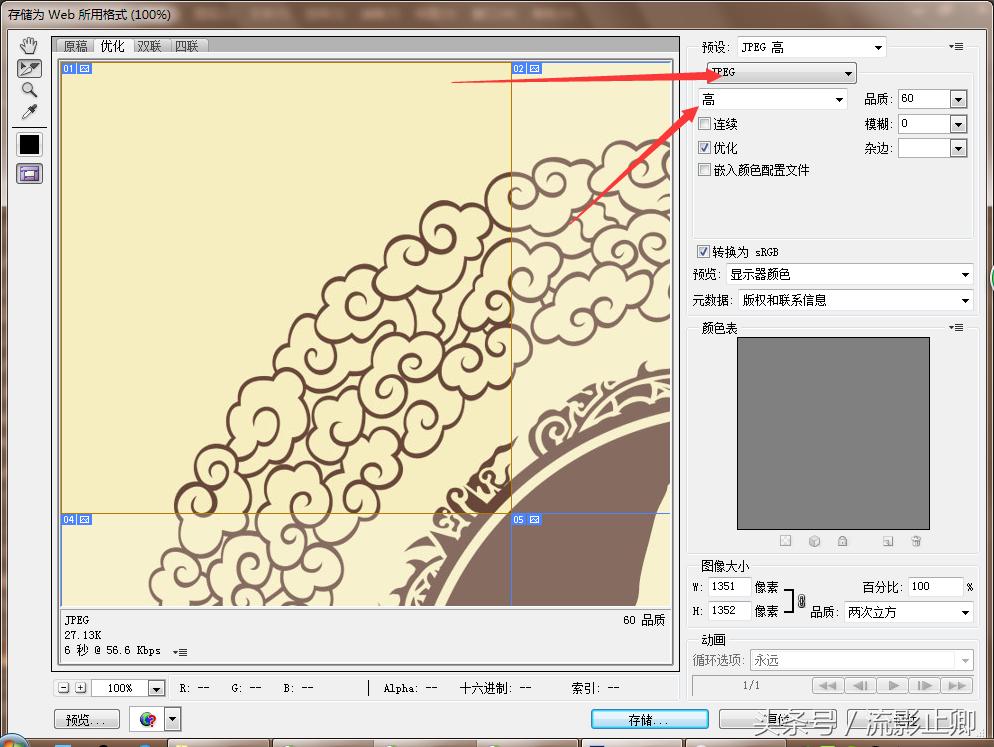Click the 预览 preview button

pyautogui.click(x=86, y=720)
